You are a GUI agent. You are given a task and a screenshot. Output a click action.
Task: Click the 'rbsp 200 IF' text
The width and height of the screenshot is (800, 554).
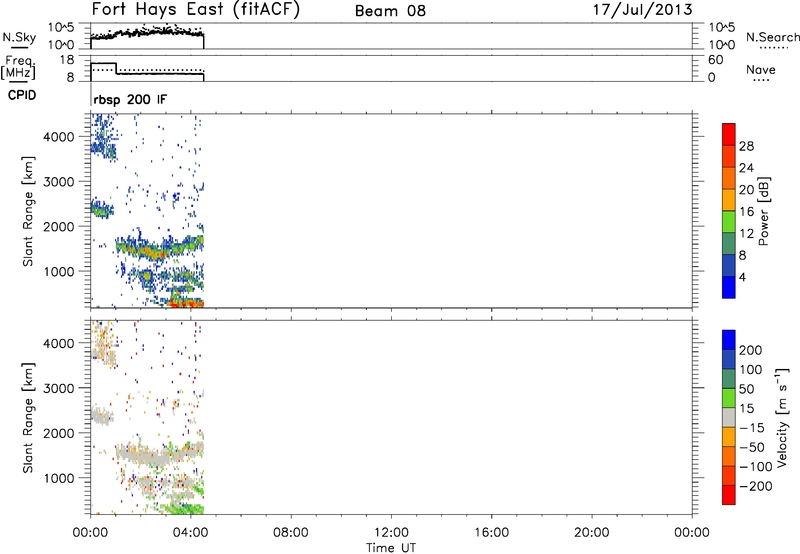point(130,99)
